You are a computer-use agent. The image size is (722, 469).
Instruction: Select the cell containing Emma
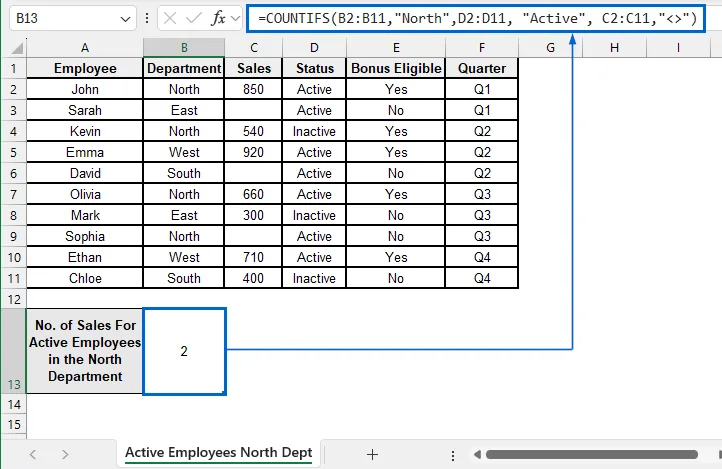point(85,152)
